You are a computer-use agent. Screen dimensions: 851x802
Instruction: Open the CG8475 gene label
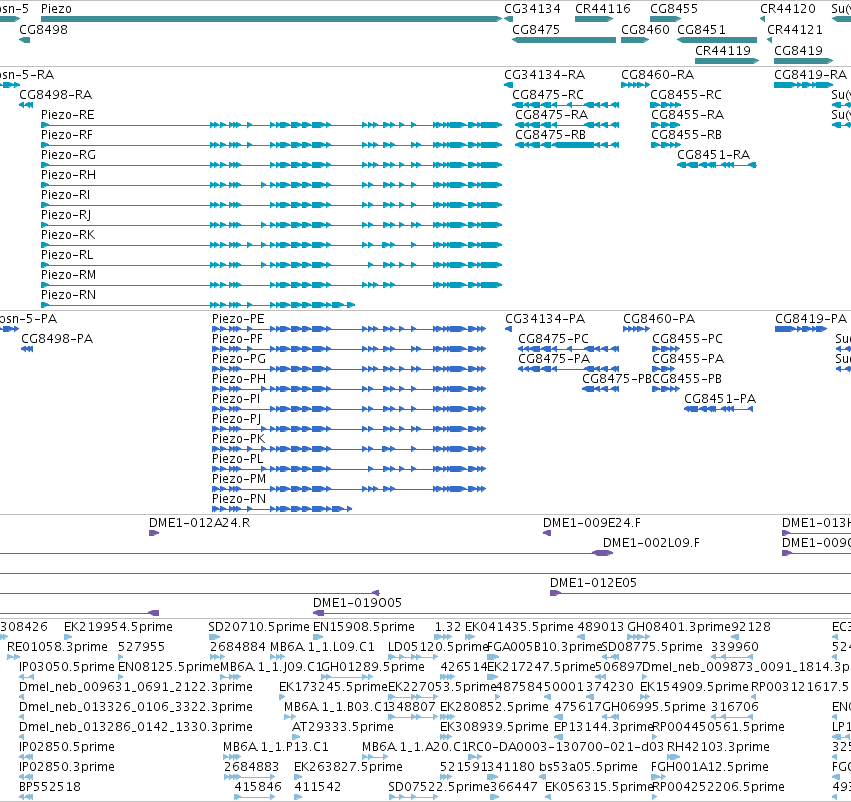click(536, 29)
